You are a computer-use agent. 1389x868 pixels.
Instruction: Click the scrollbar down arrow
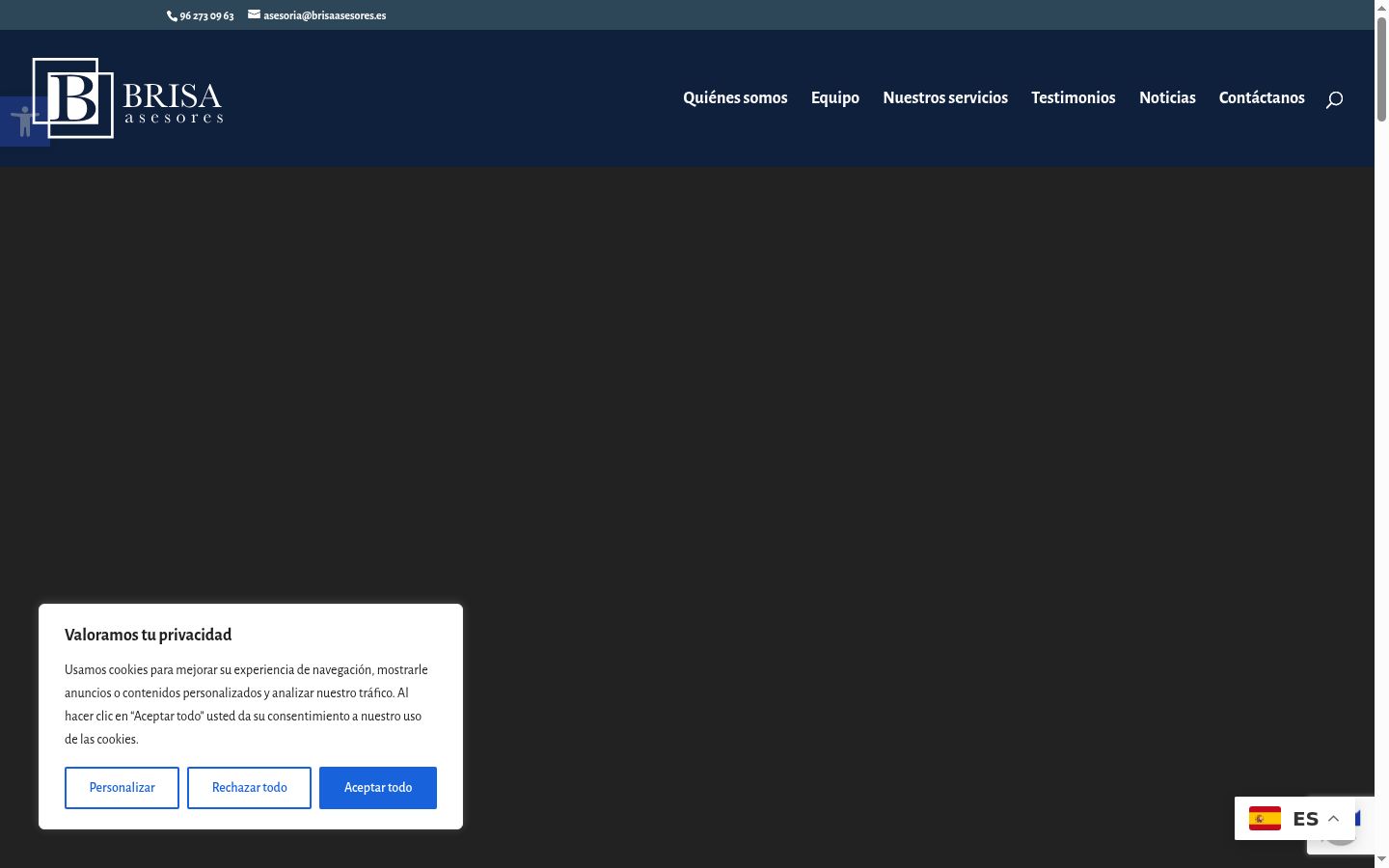click(1381, 859)
